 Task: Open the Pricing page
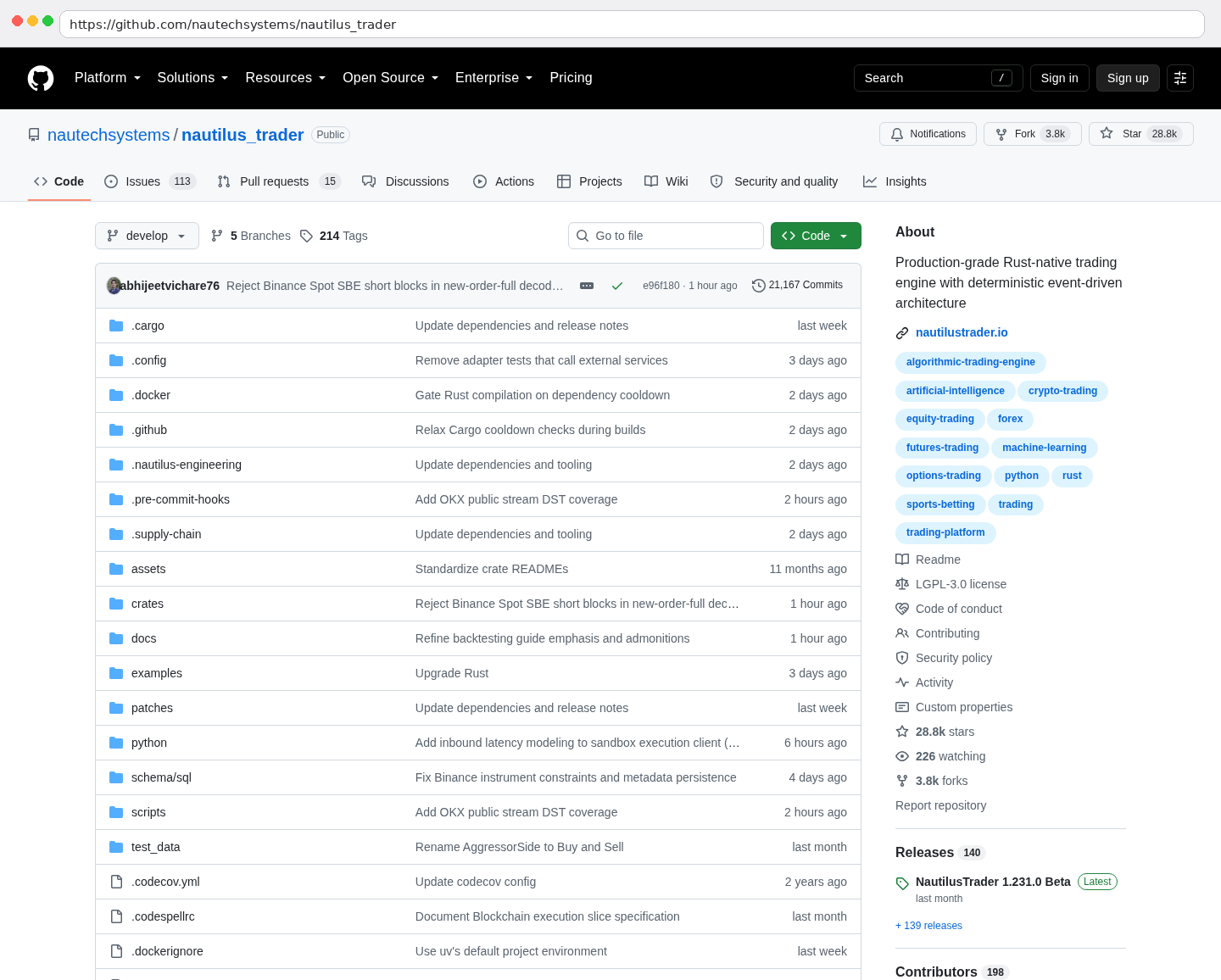click(x=571, y=78)
